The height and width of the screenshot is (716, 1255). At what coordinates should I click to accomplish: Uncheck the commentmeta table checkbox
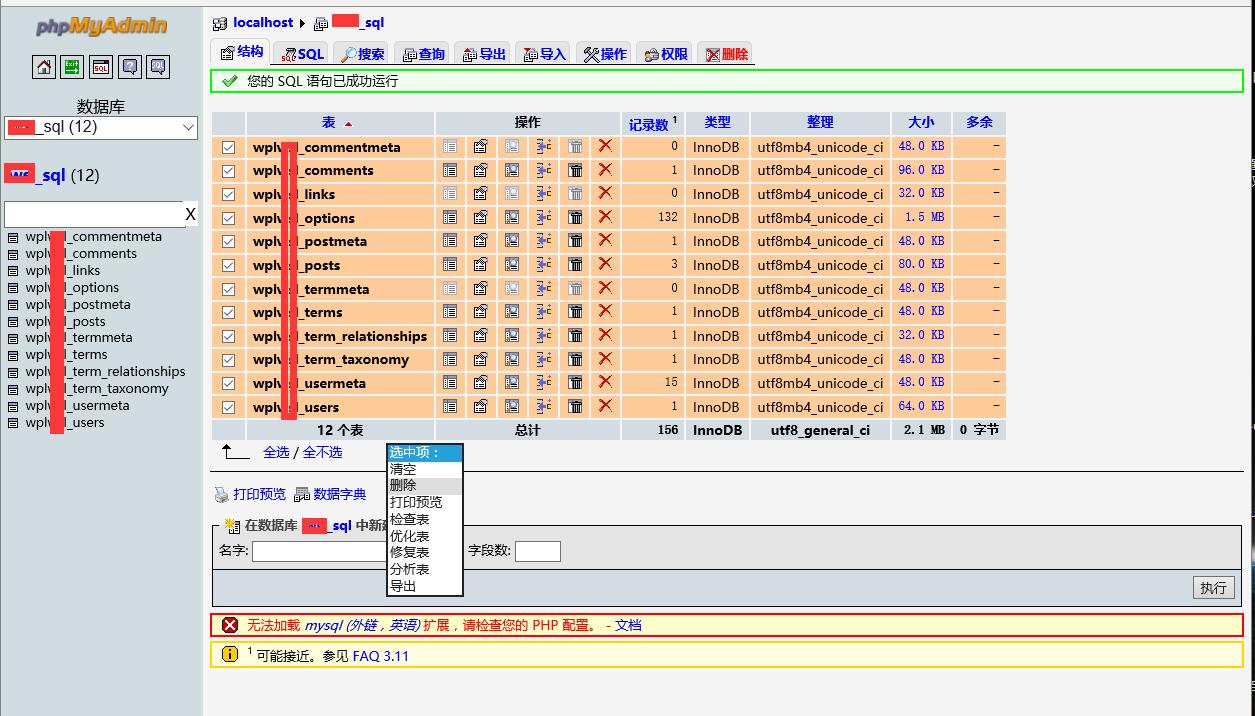[229, 147]
